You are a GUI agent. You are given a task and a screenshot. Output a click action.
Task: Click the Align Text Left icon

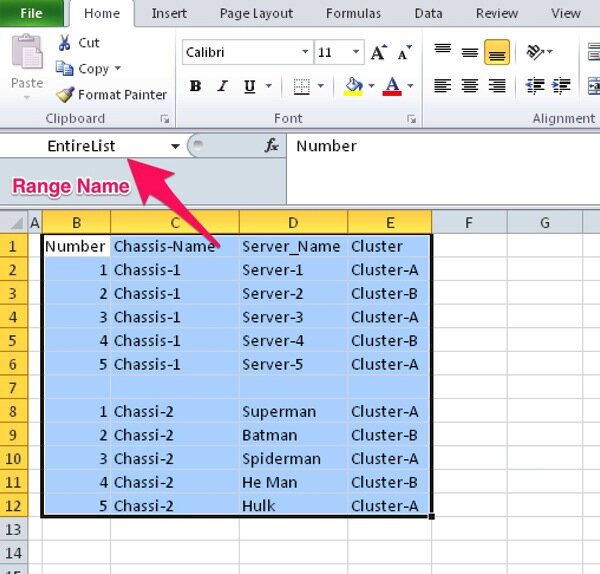point(442,86)
